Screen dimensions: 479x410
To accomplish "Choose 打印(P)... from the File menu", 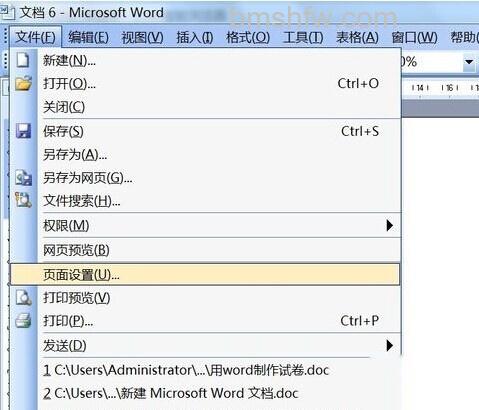I will coord(205,321).
